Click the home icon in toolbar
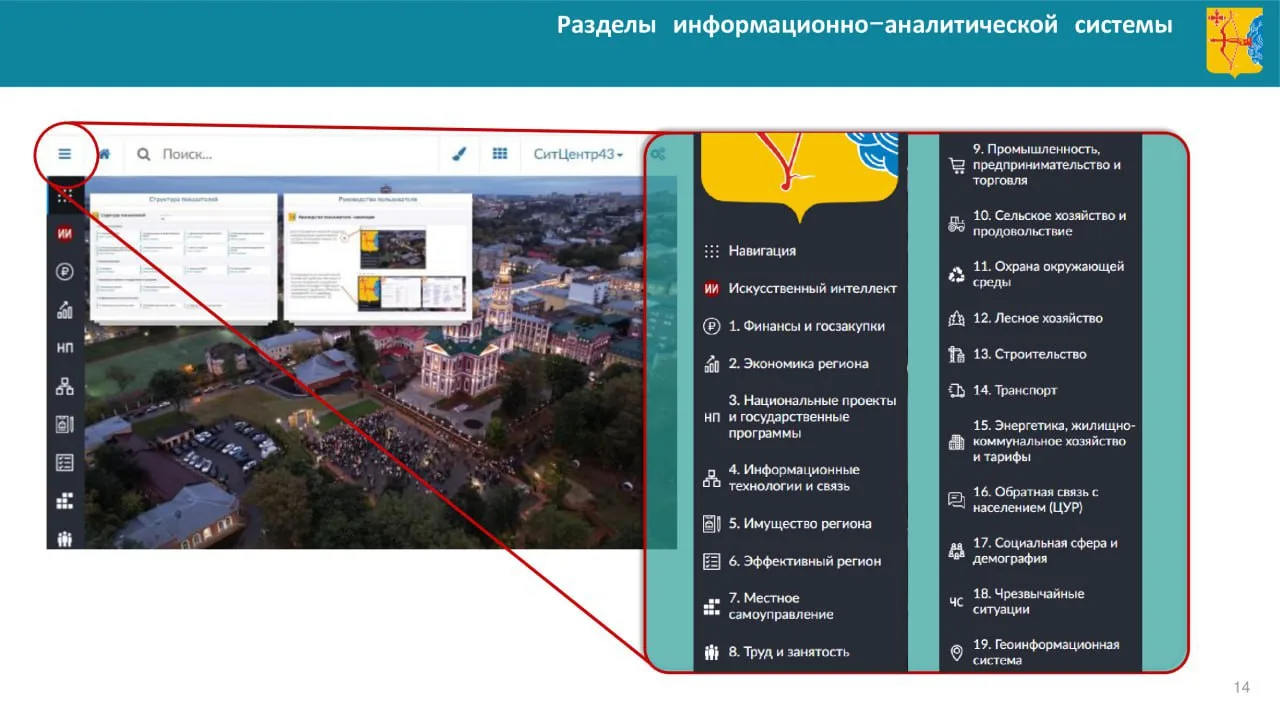The image size is (1280, 719). pyautogui.click(x=104, y=154)
